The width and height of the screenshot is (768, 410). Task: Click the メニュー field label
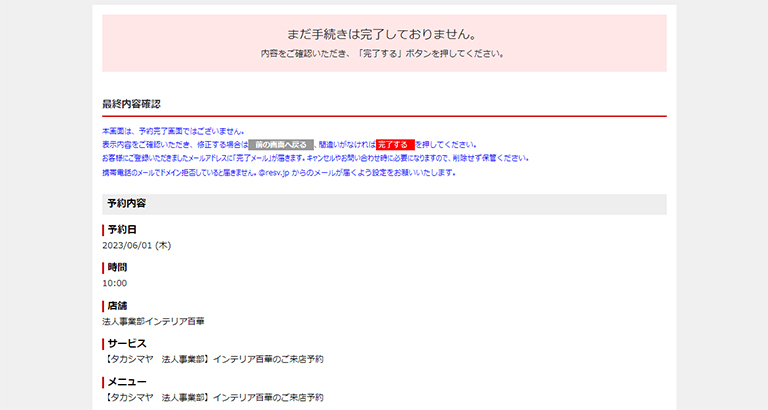tap(127, 382)
